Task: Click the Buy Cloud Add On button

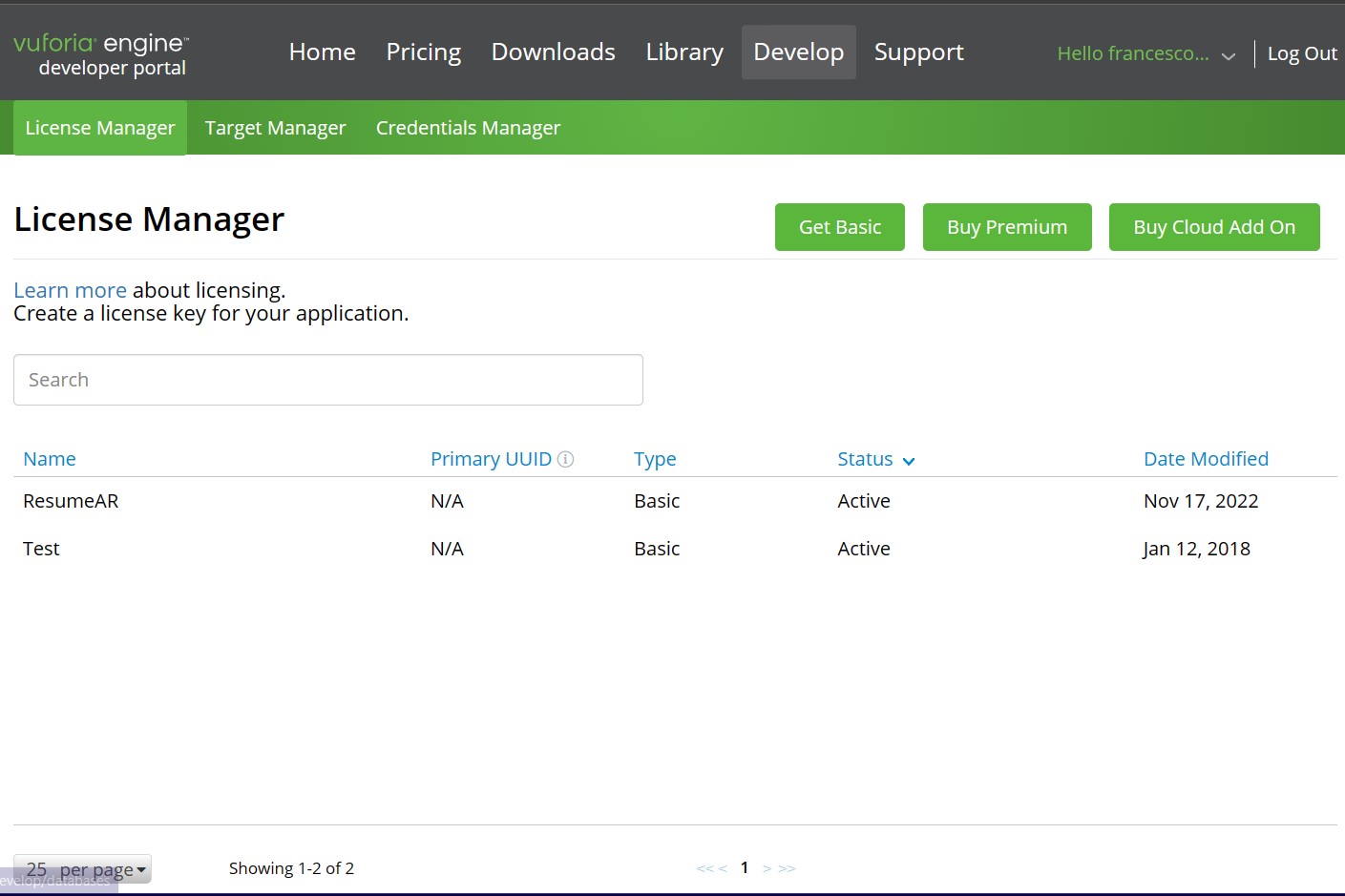Action: 1214,227
